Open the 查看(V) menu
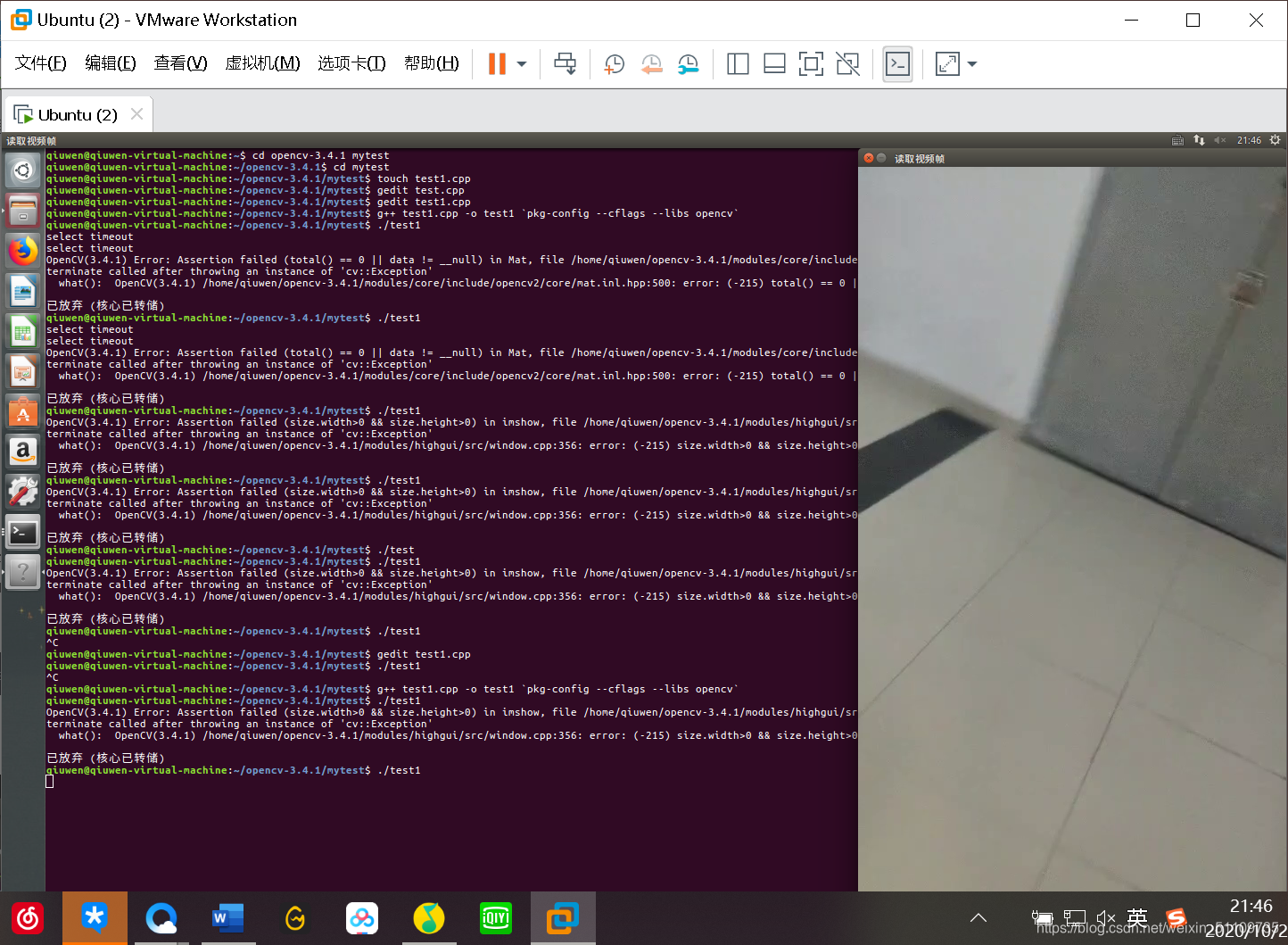 (180, 62)
